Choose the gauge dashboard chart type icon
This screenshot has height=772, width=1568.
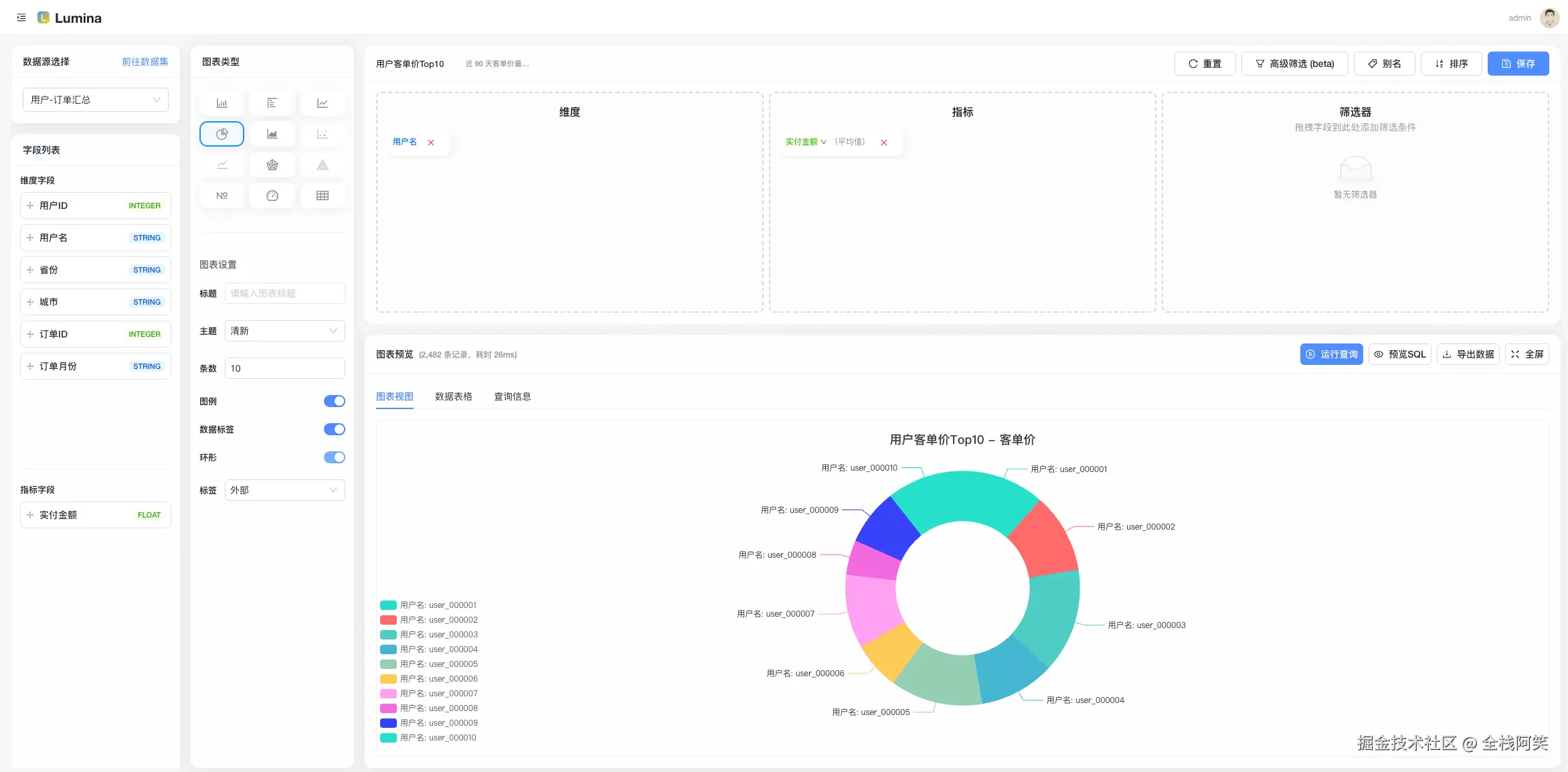pyautogui.click(x=272, y=196)
